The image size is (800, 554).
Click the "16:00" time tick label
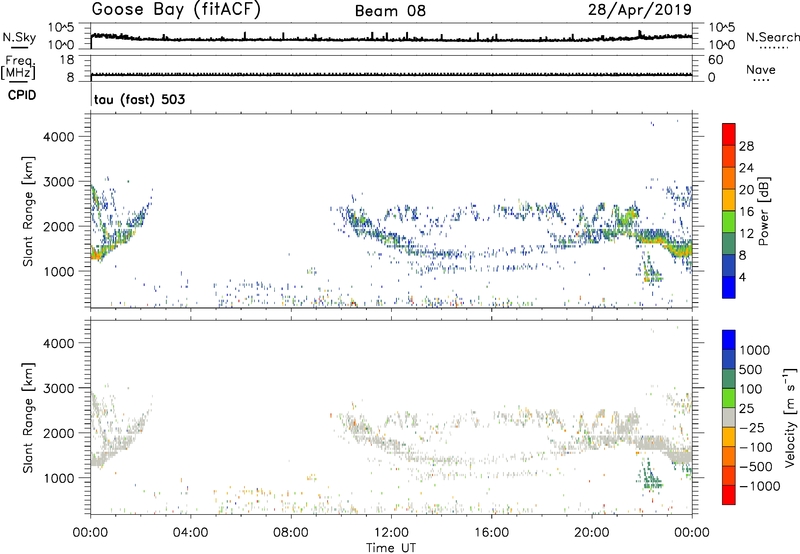[491, 533]
